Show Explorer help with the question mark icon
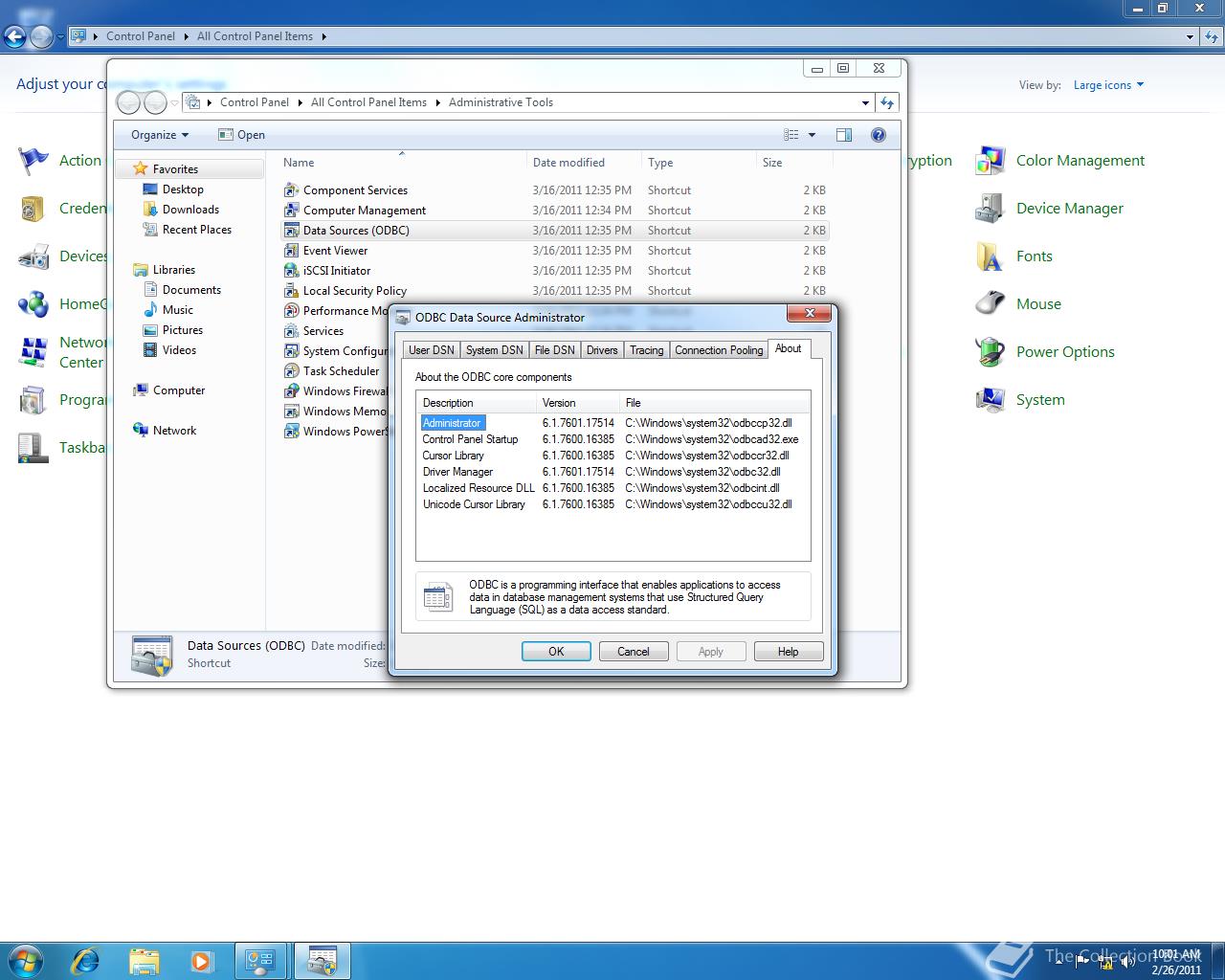Image resolution: width=1225 pixels, height=980 pixels. (878, 134)
